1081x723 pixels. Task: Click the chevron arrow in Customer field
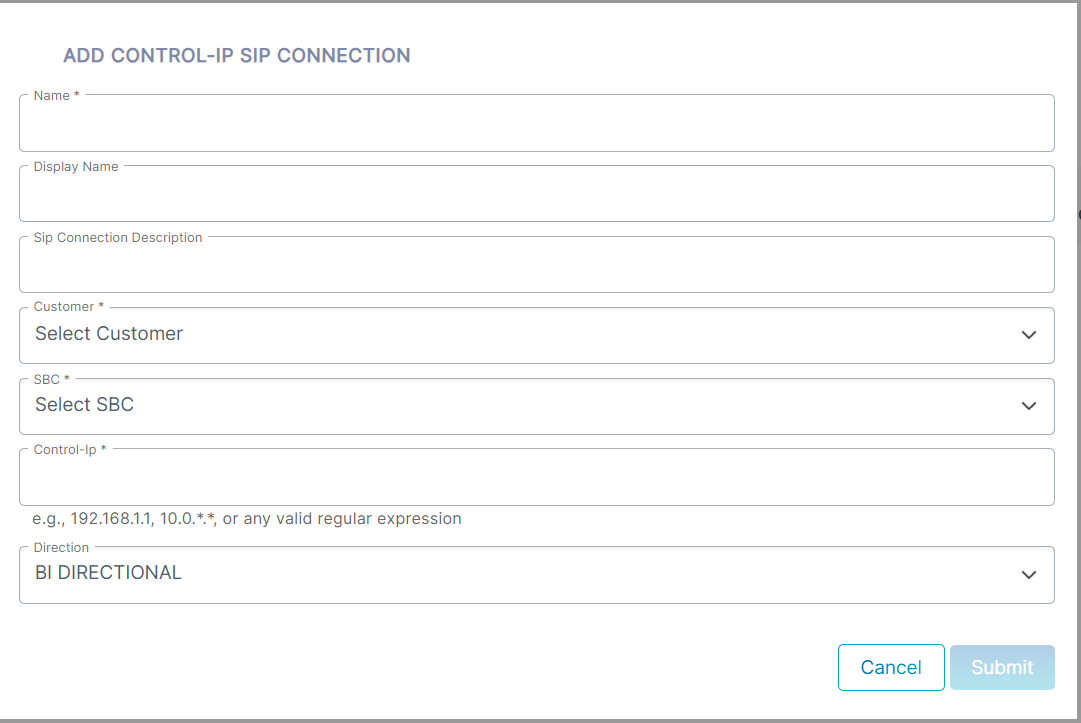point(1029,335)
